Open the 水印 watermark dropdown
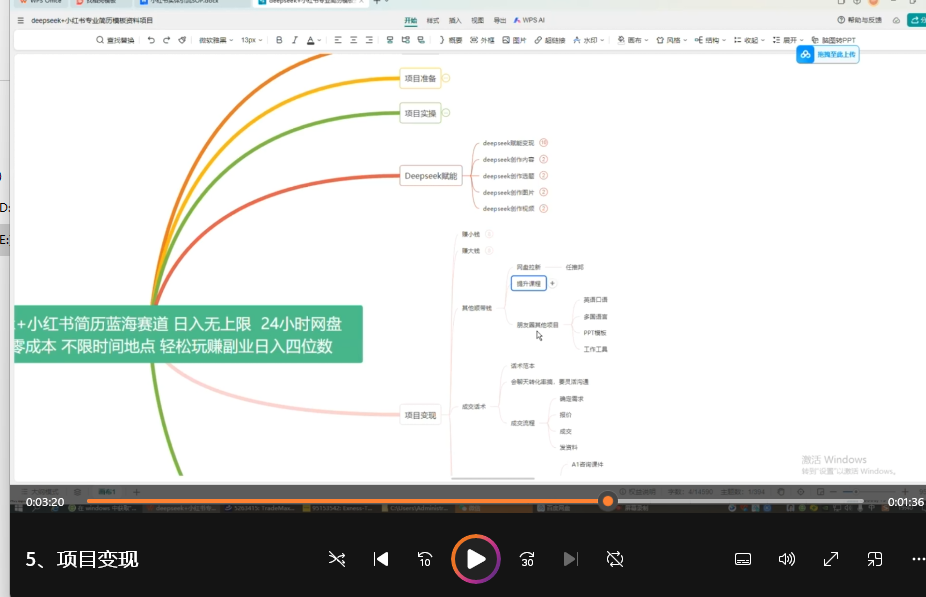 pos(588,40)
